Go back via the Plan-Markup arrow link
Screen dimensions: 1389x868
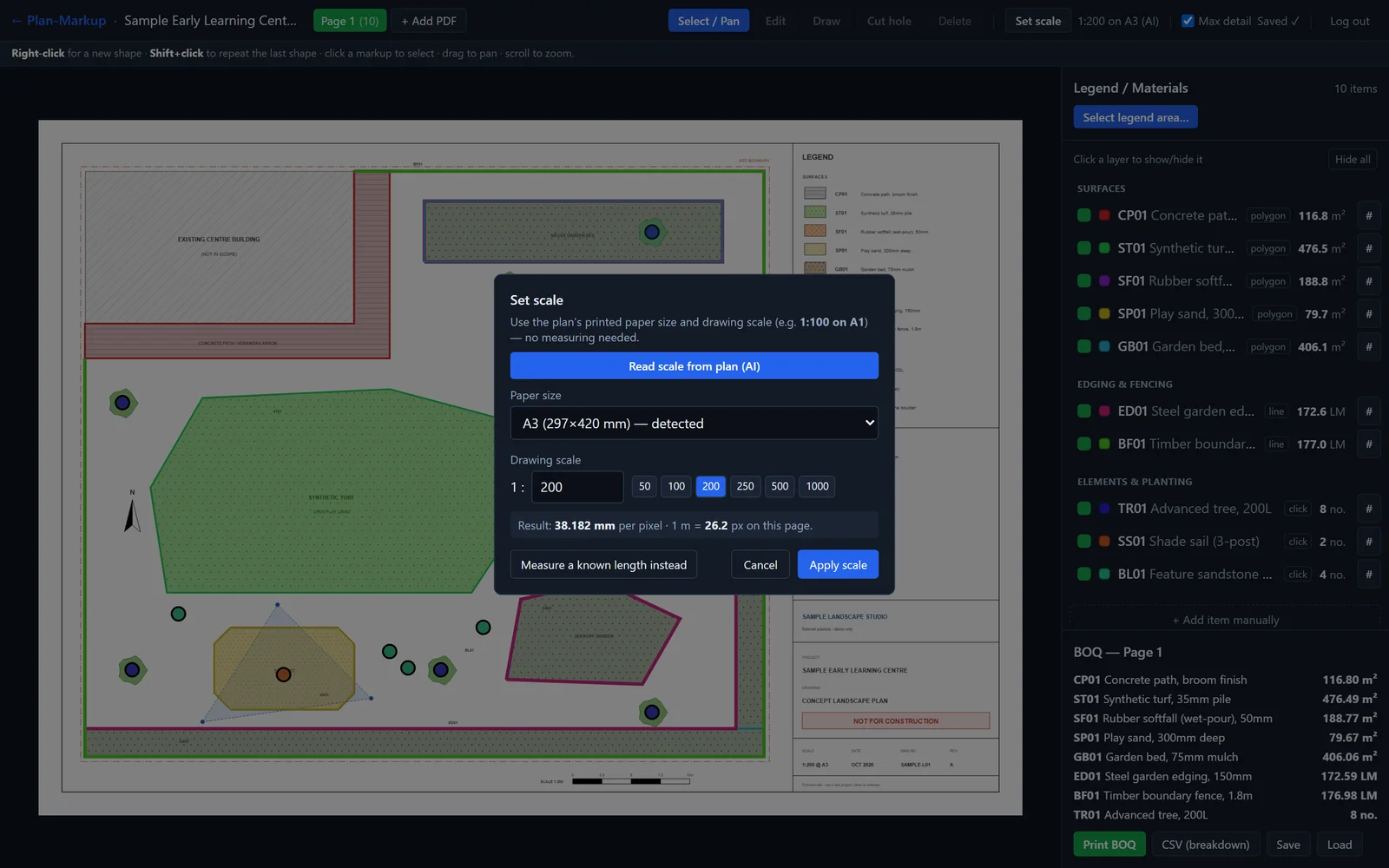(x=58, y=21)
